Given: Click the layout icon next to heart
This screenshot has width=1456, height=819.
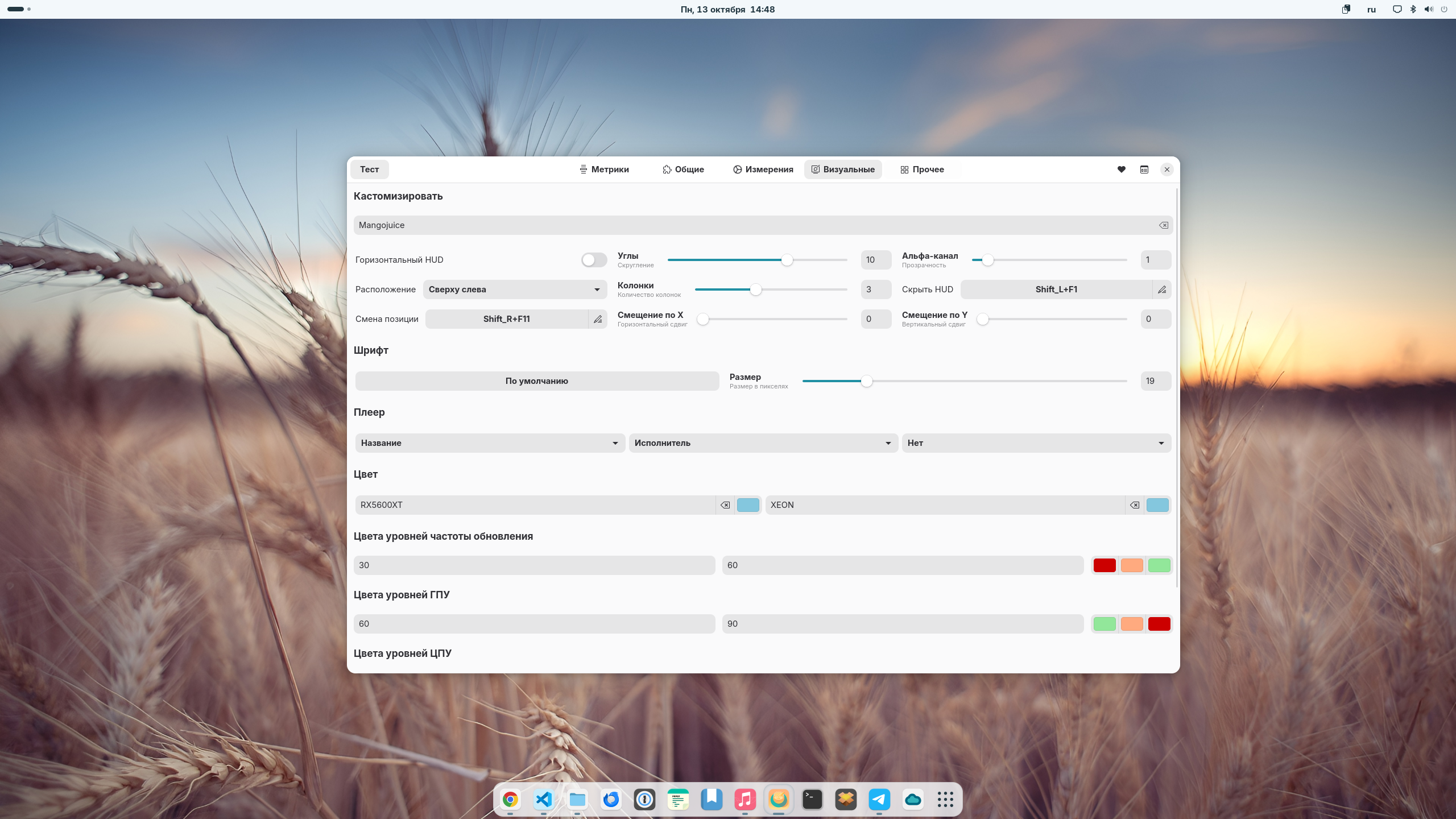Looking at the screenshot, I should coord(1144,169).
